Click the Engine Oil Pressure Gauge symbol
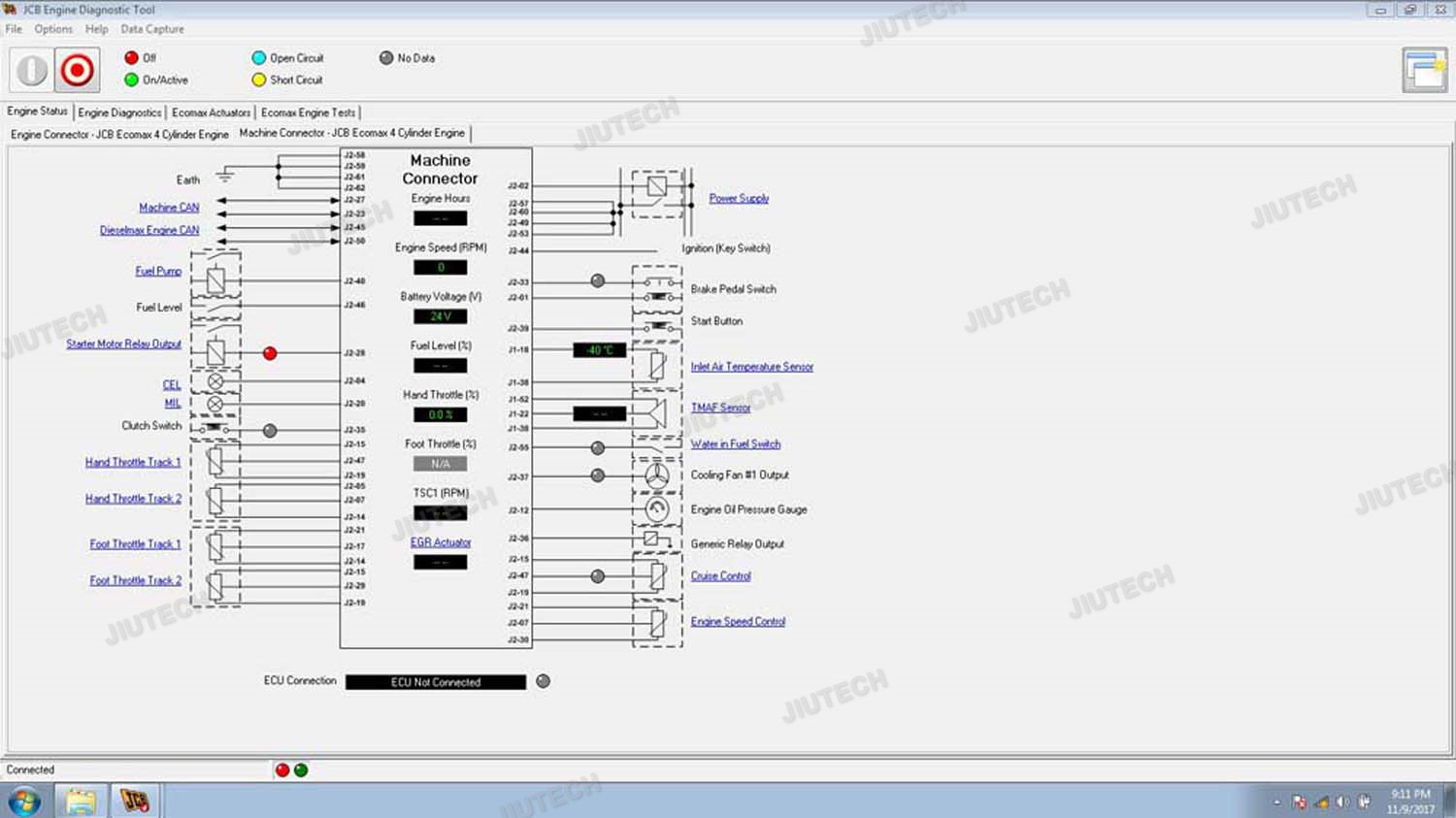 click(x=657, y=509)
